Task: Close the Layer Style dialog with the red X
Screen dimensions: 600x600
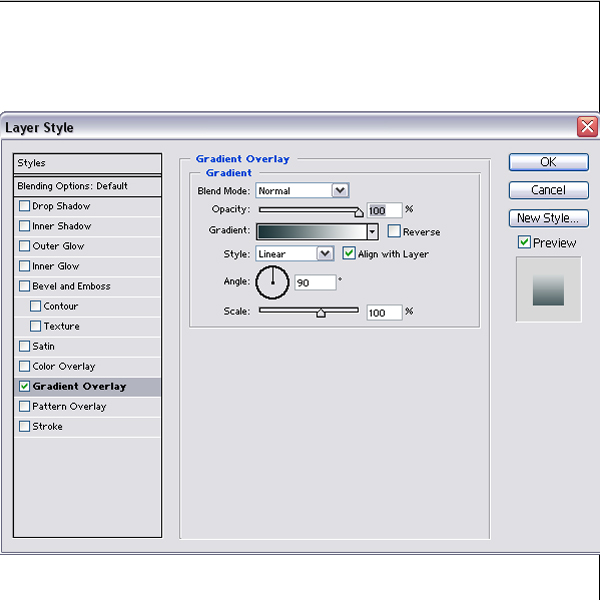Action: 587,127
